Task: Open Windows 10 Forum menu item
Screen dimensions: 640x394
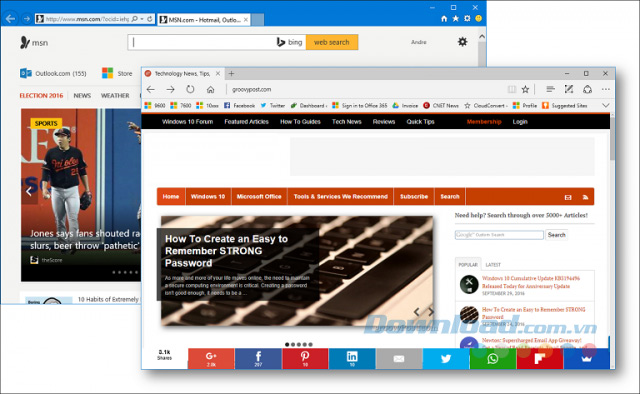Action: point(187,122)
